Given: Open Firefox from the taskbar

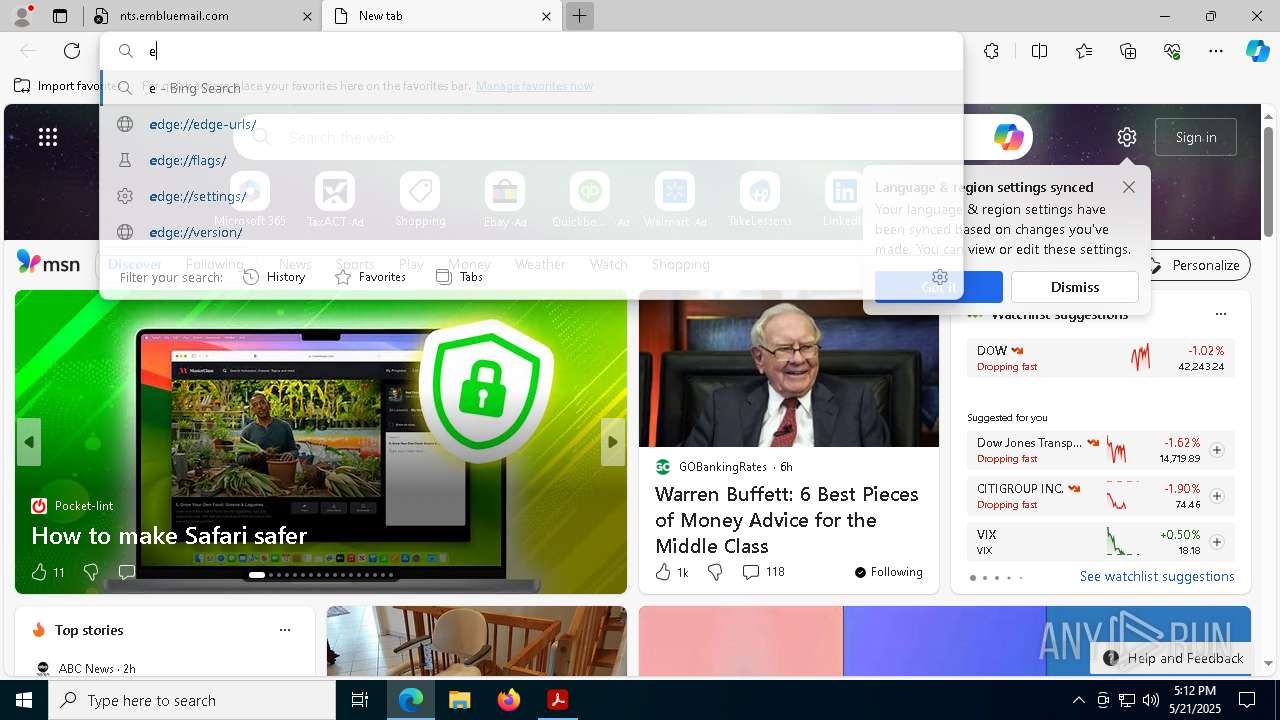Looking at the screenshot, I should [x=509, y=700].
